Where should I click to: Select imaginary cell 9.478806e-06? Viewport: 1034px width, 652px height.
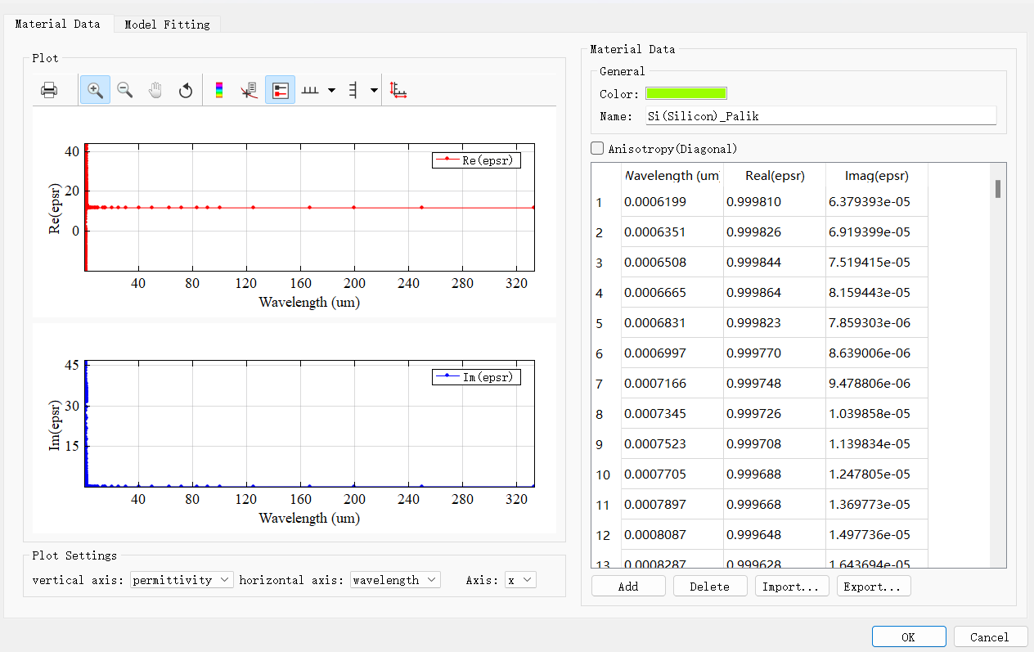coord(876,384)
